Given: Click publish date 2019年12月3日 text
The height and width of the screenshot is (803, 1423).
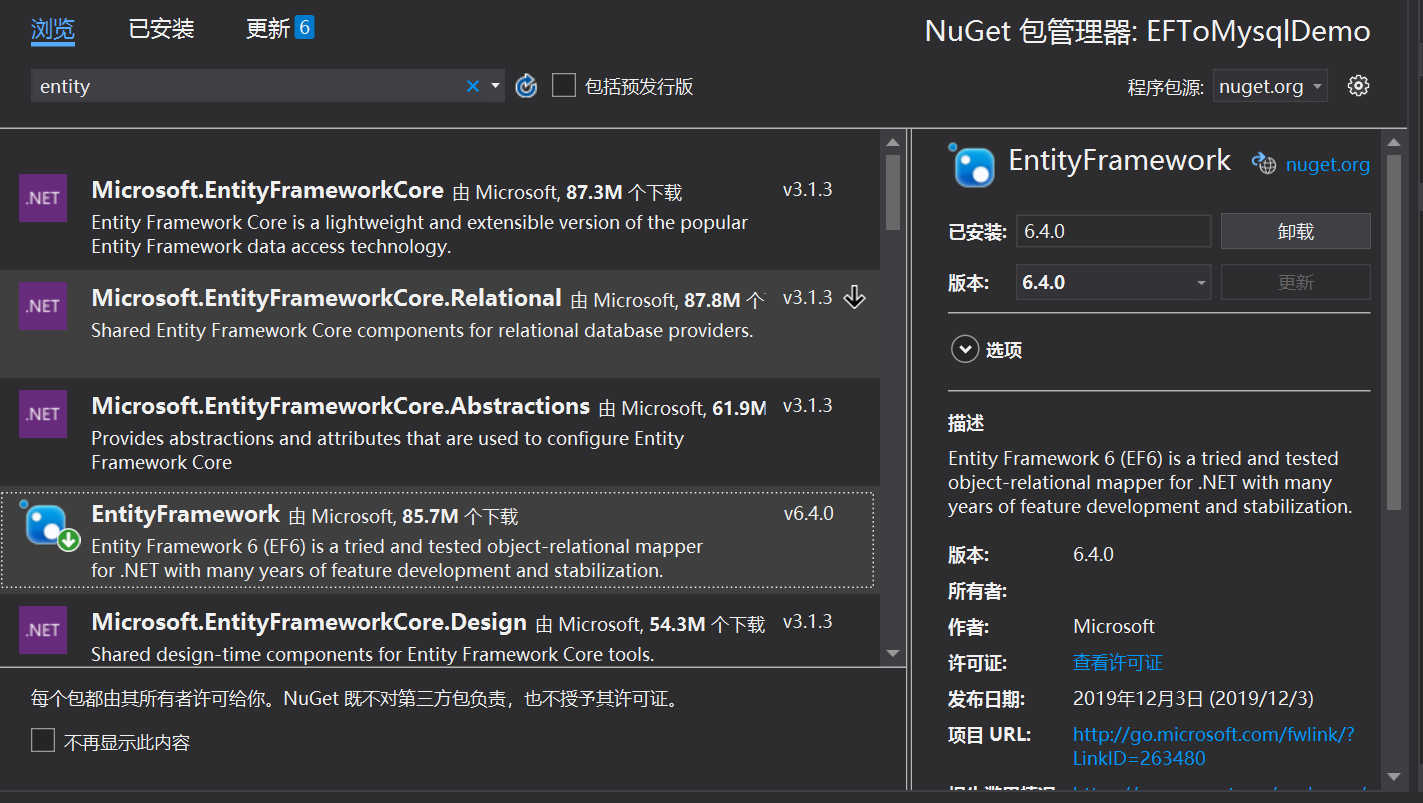Looking at the screenshot, I should tap(1193, 698).
